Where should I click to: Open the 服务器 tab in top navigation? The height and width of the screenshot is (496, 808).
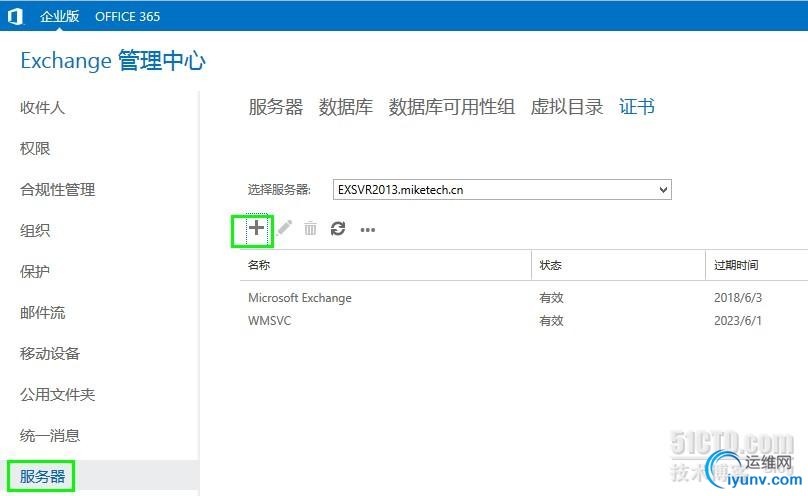(276, 107)
